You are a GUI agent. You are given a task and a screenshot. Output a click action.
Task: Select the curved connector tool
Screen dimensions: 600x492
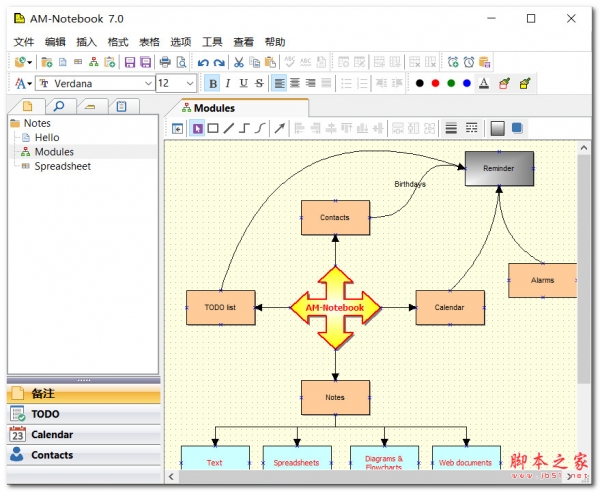tap(260, 129)
